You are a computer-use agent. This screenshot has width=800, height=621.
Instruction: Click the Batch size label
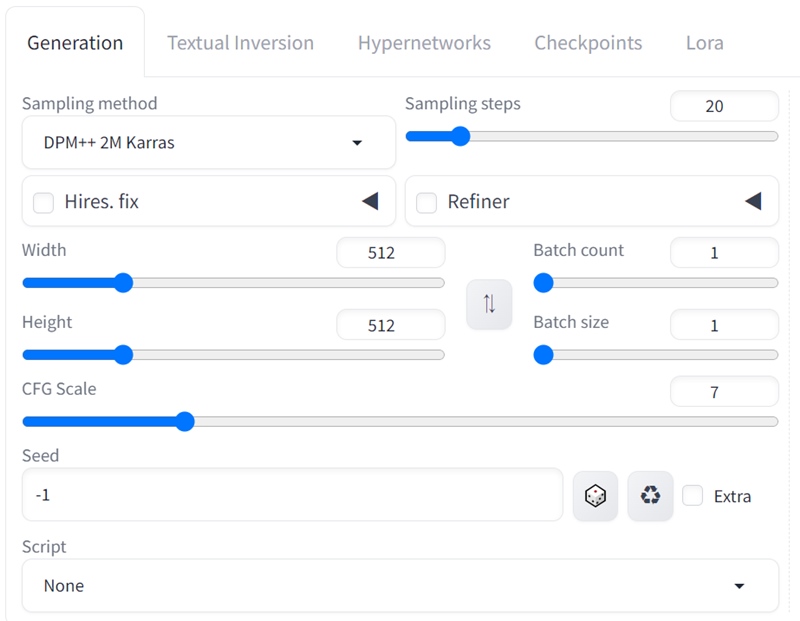(571, 322)
